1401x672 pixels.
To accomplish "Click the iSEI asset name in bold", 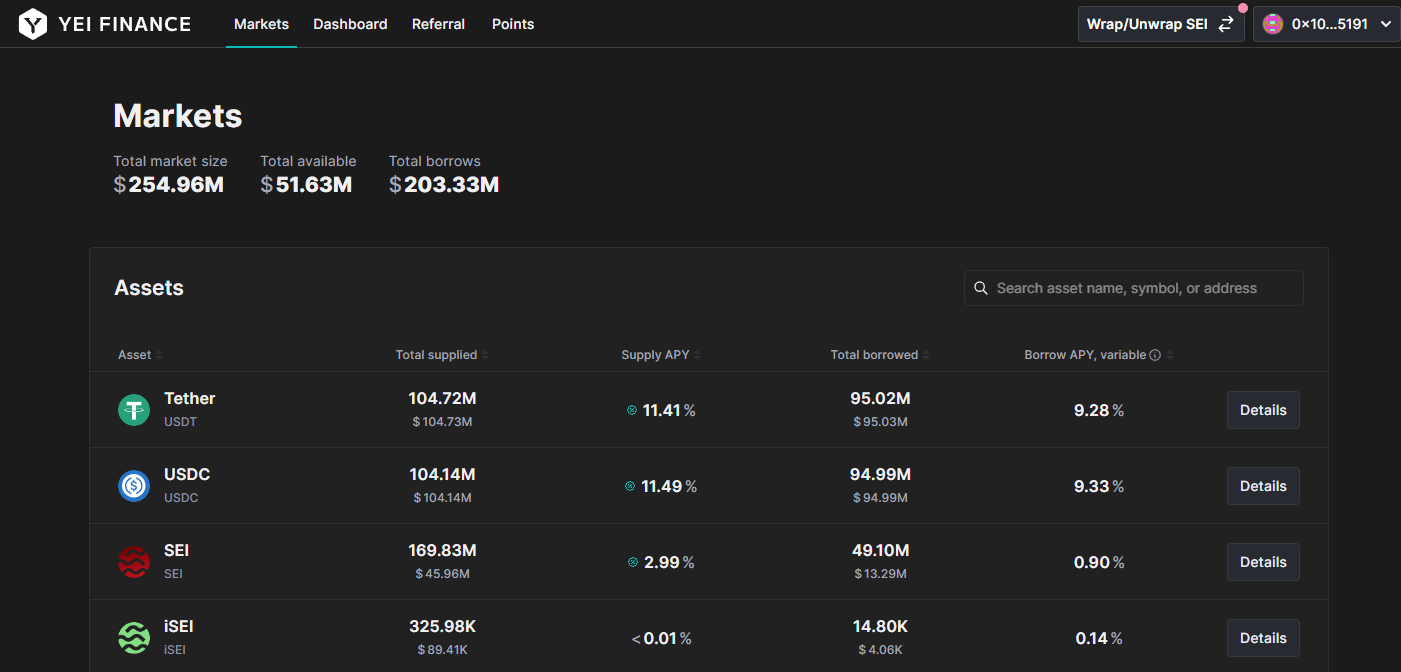I will tap(179, 627).
